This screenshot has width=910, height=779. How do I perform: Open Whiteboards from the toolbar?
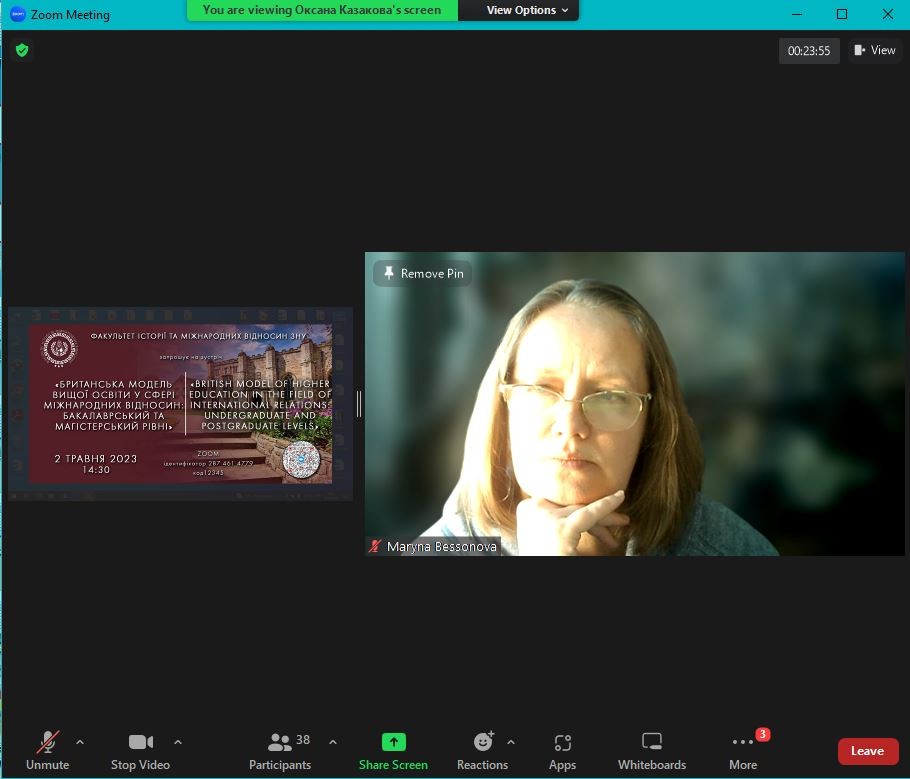[652, 751]
